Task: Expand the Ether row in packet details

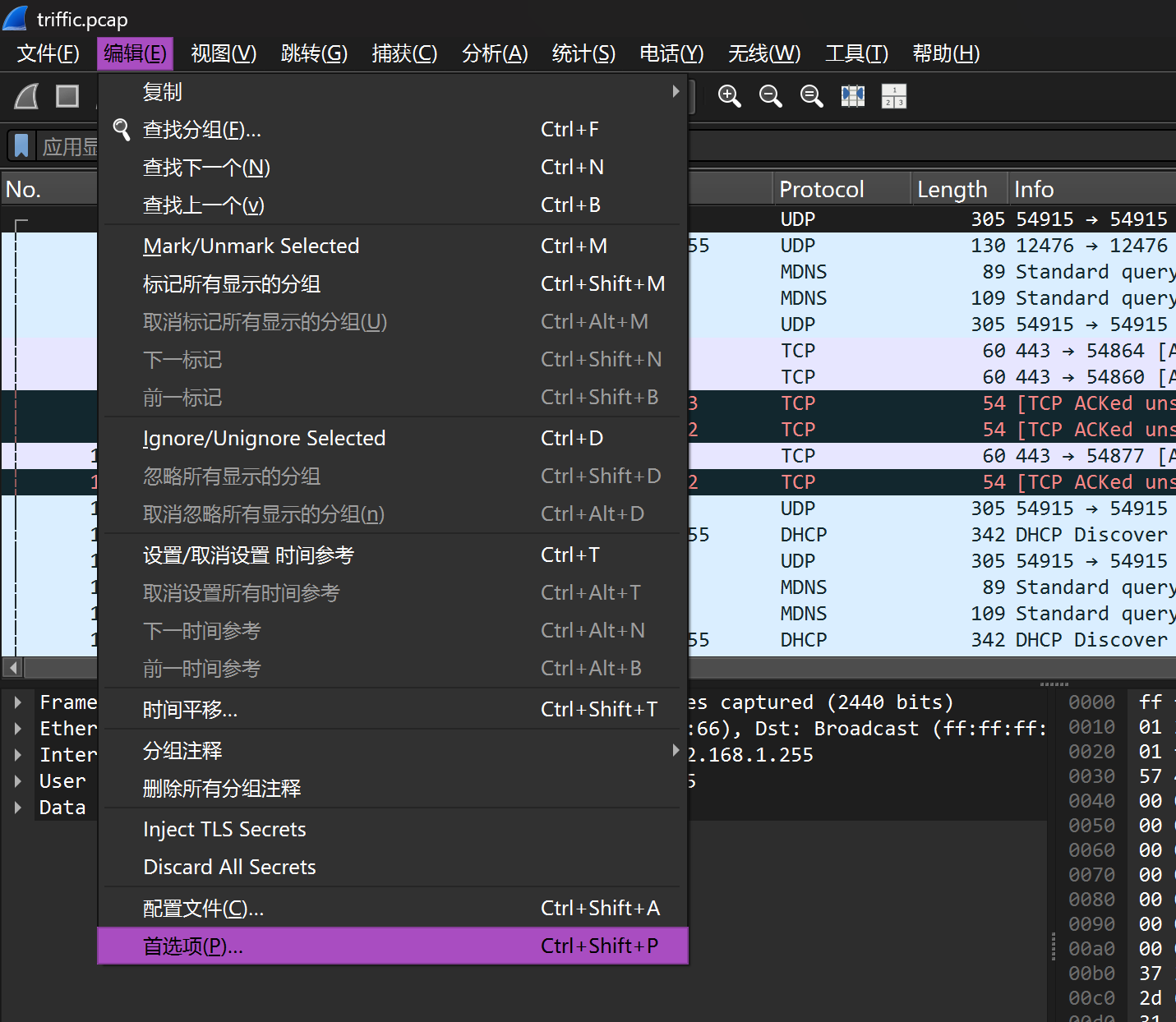Action: click(17, 729)
